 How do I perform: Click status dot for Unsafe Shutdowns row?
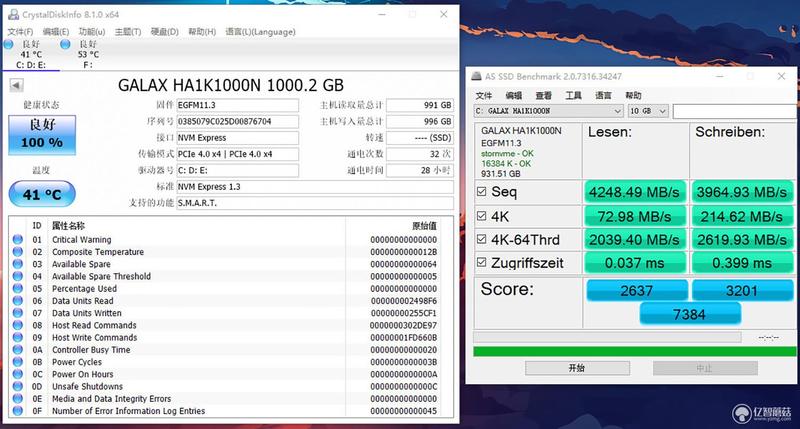coord(18,386)
